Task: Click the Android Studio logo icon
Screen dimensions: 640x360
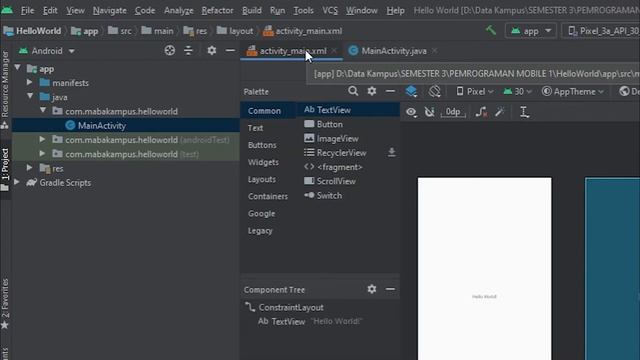Action: 7,10
